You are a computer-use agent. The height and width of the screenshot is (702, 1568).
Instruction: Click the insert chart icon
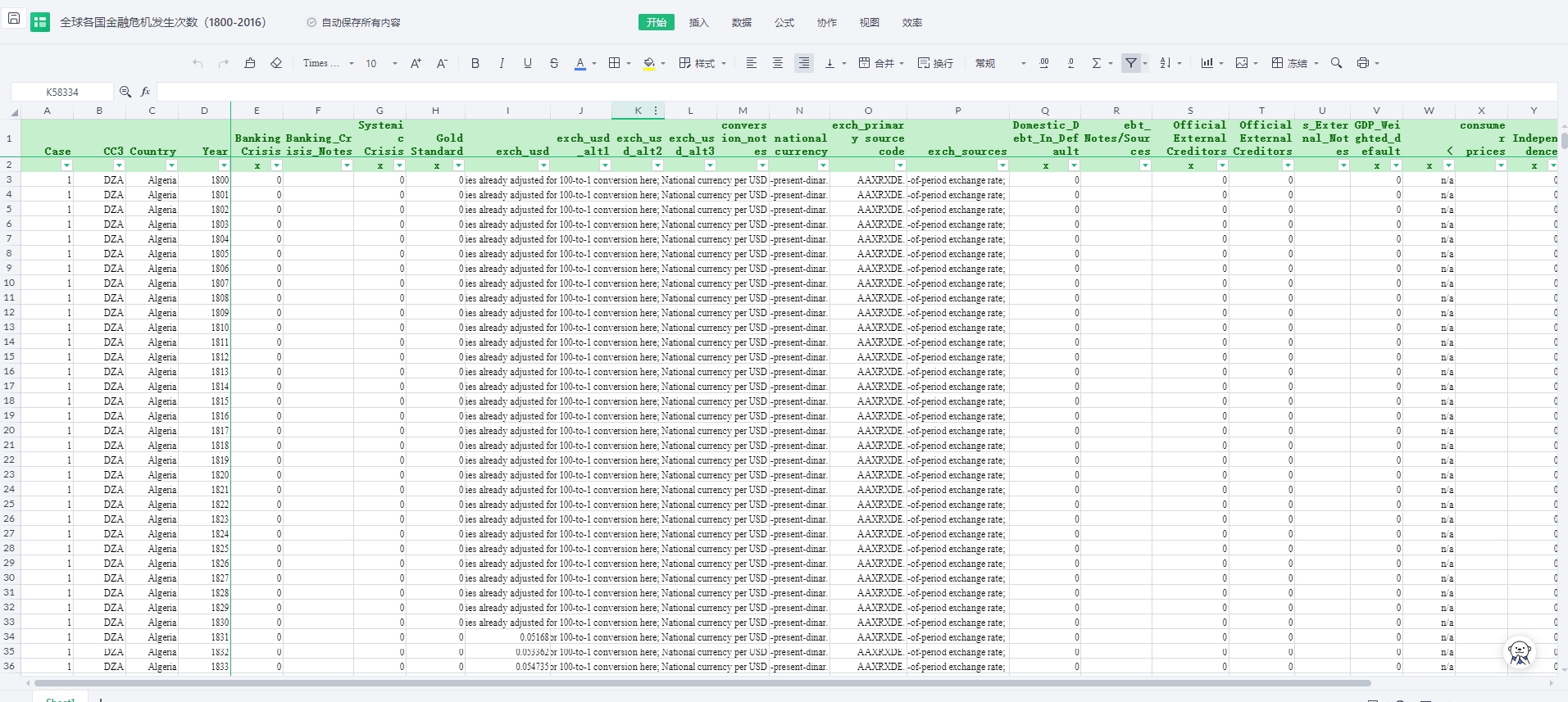tap(1207, 63)
